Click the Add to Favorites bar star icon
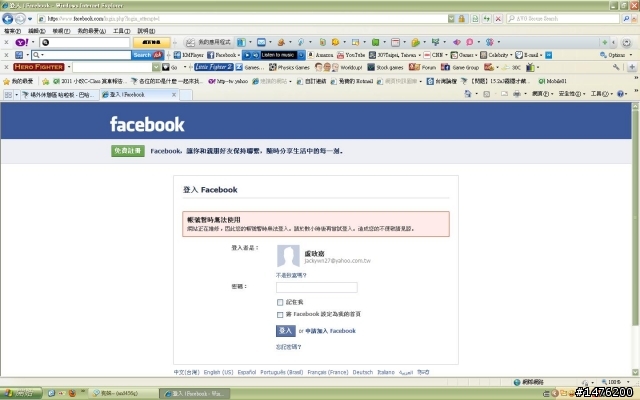This screenshot has width=640, height=400. 45,81
